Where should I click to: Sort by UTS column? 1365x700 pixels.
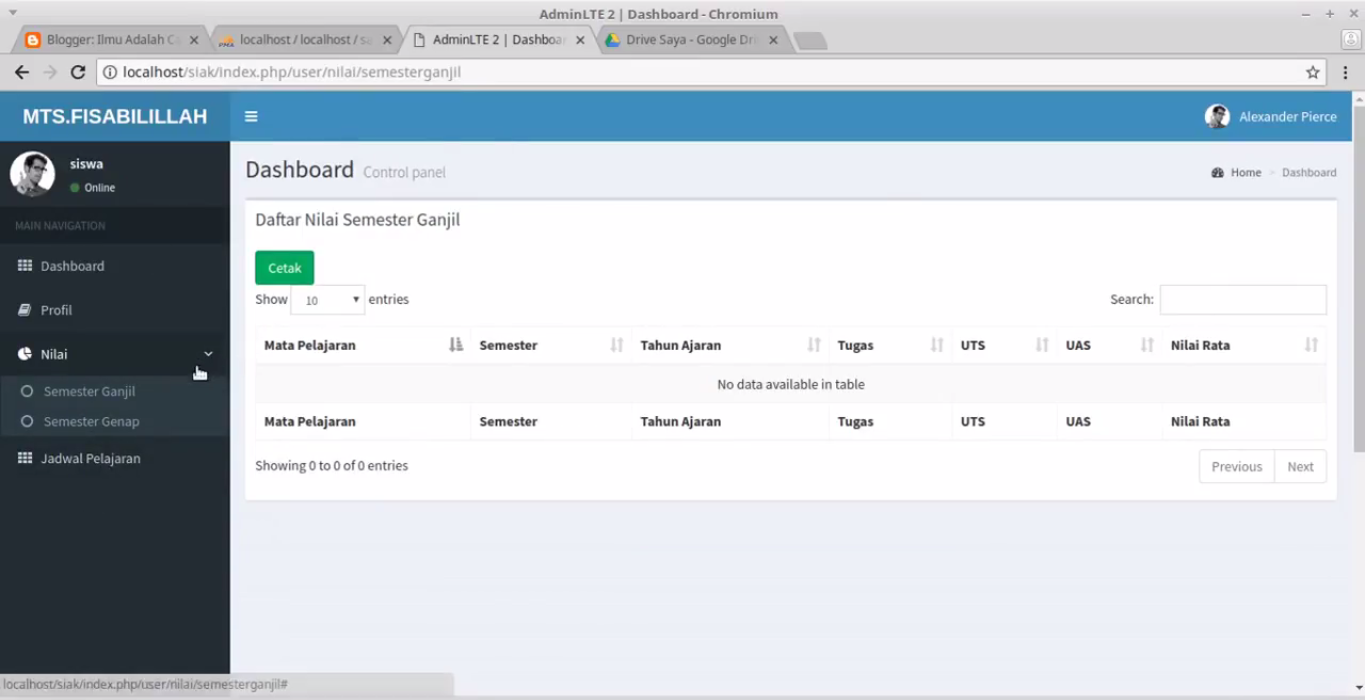[1004, 345]
